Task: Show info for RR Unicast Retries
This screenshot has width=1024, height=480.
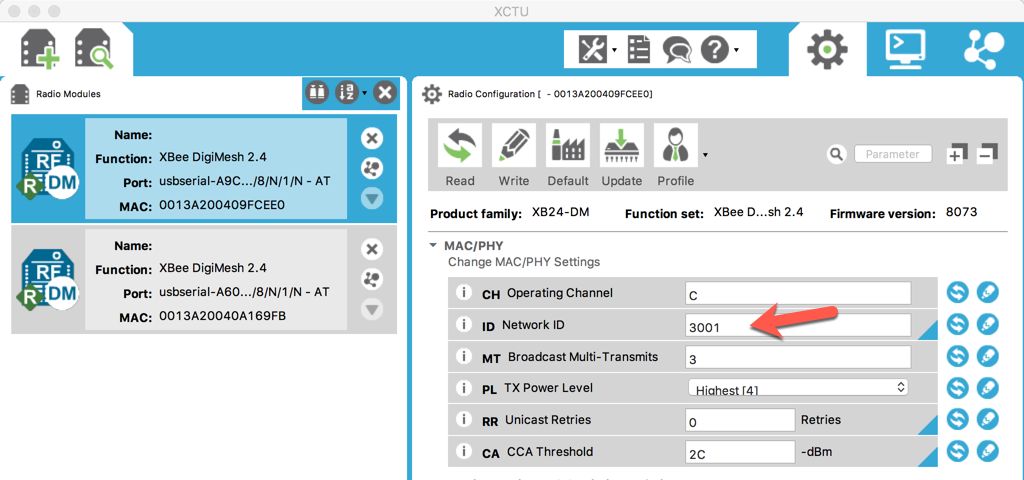Action: click(x=464, y=419)
